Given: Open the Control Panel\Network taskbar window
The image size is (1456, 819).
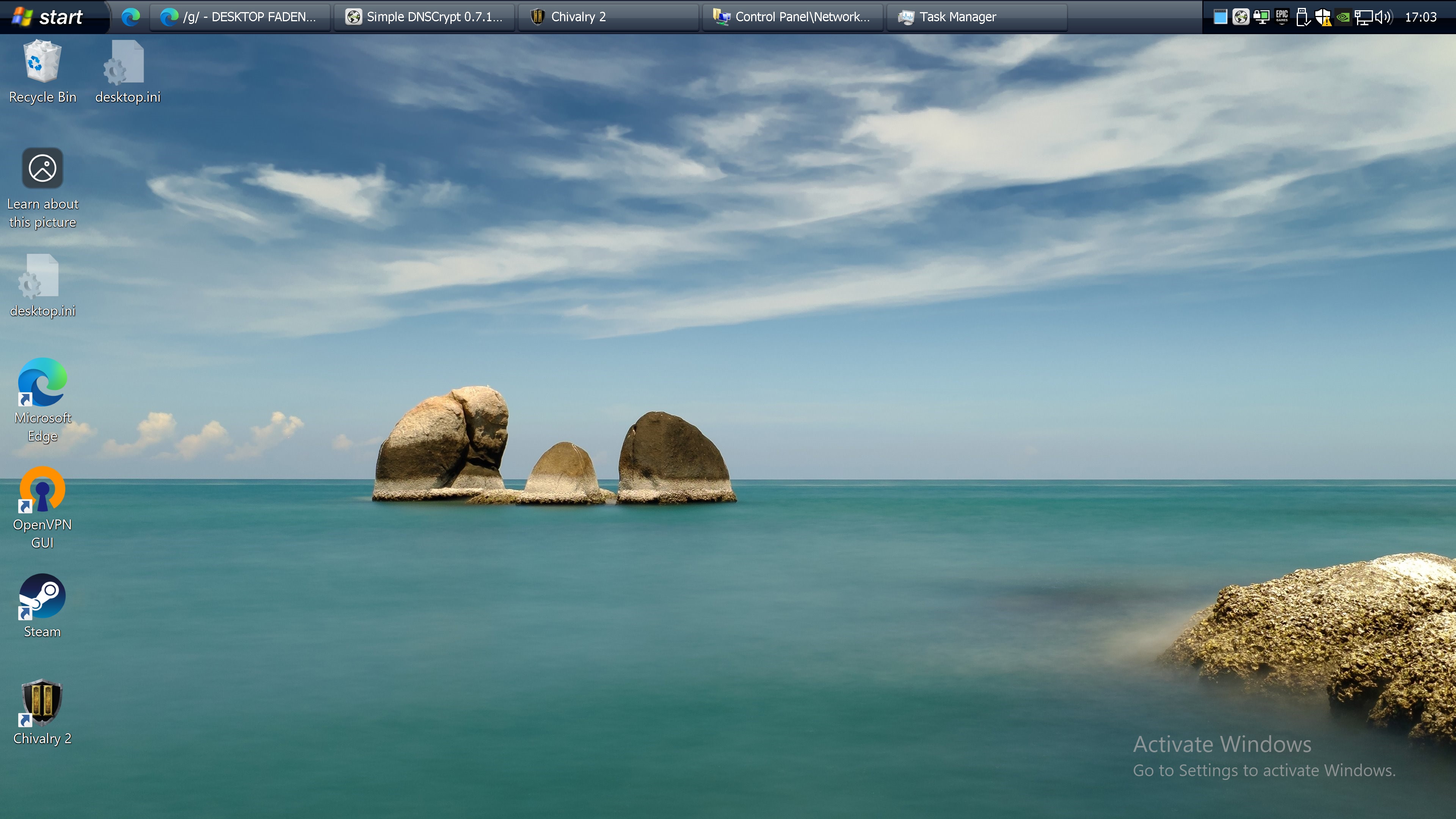Looking at the screenshot, I should 792,17.
